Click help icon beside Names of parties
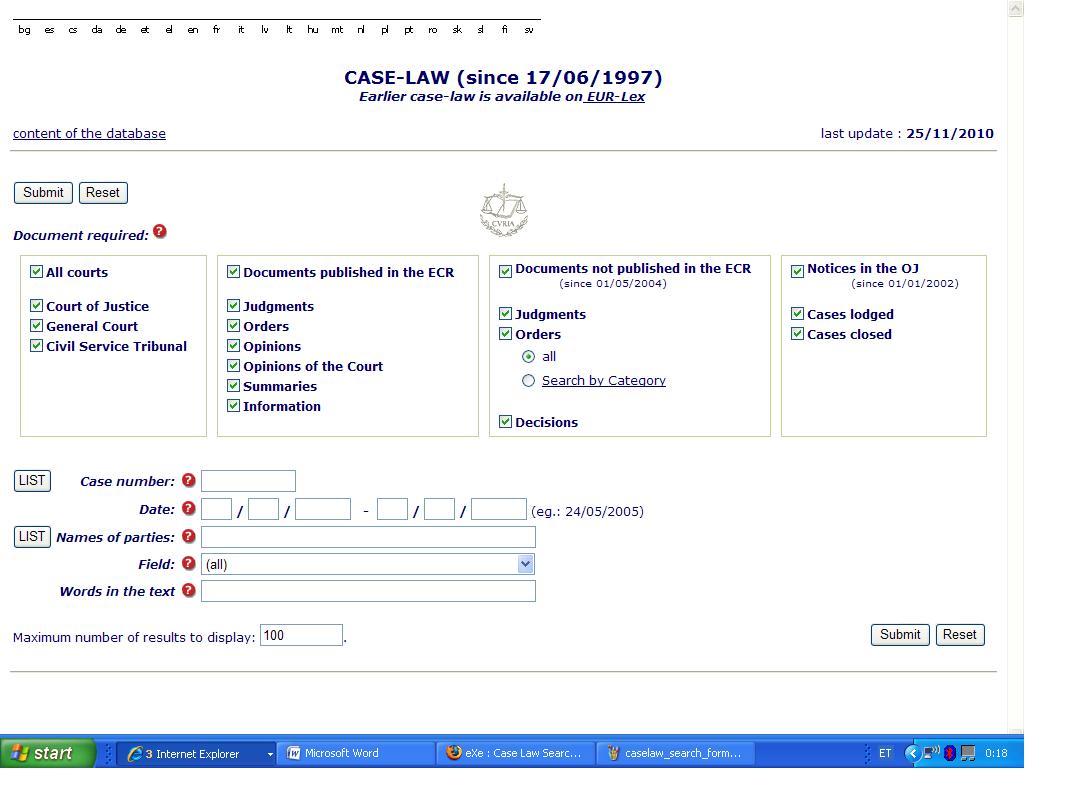 [x=188, y=537]
